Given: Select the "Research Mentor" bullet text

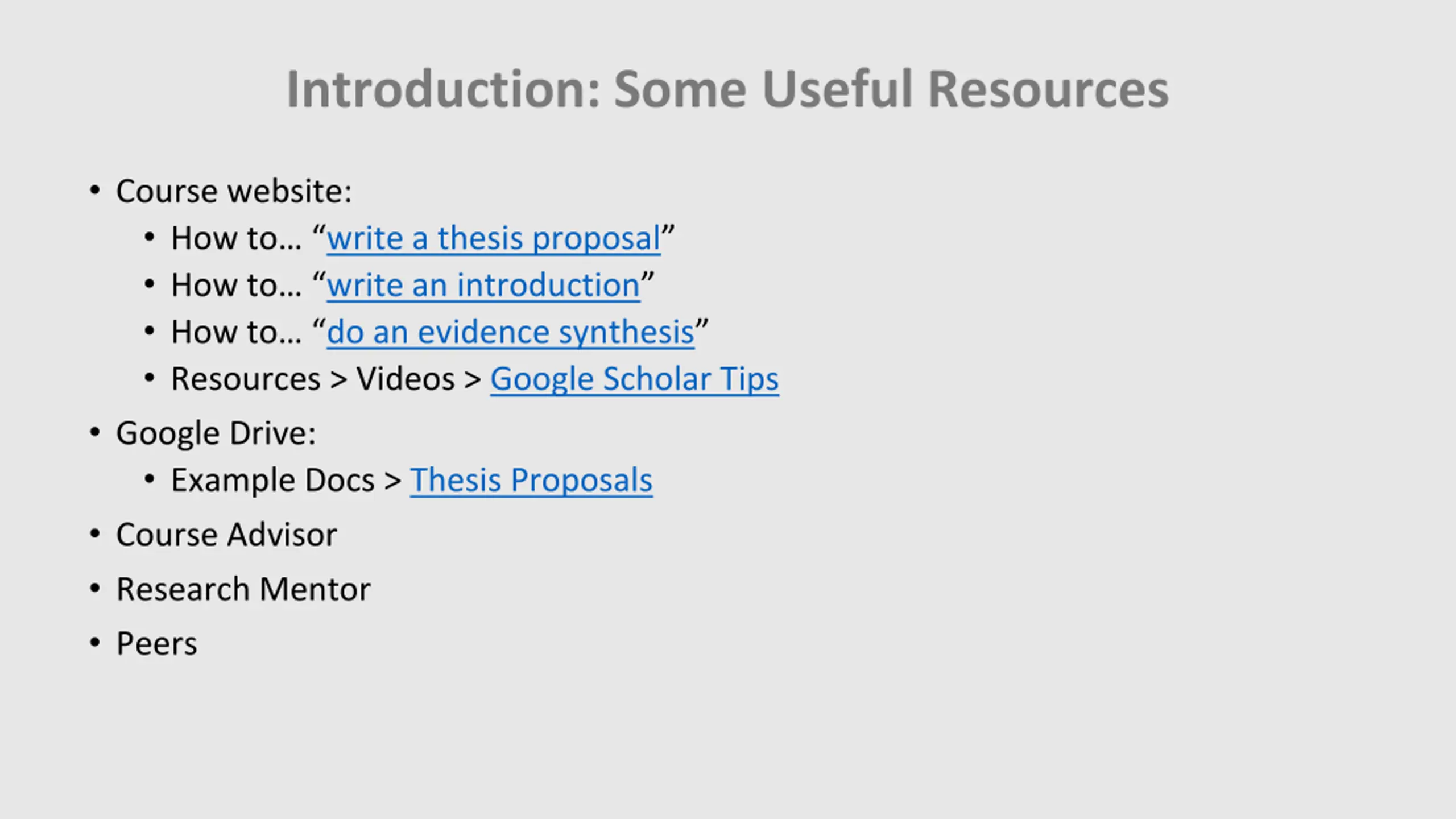Looking at the screenshot, I should pos(243,589).
